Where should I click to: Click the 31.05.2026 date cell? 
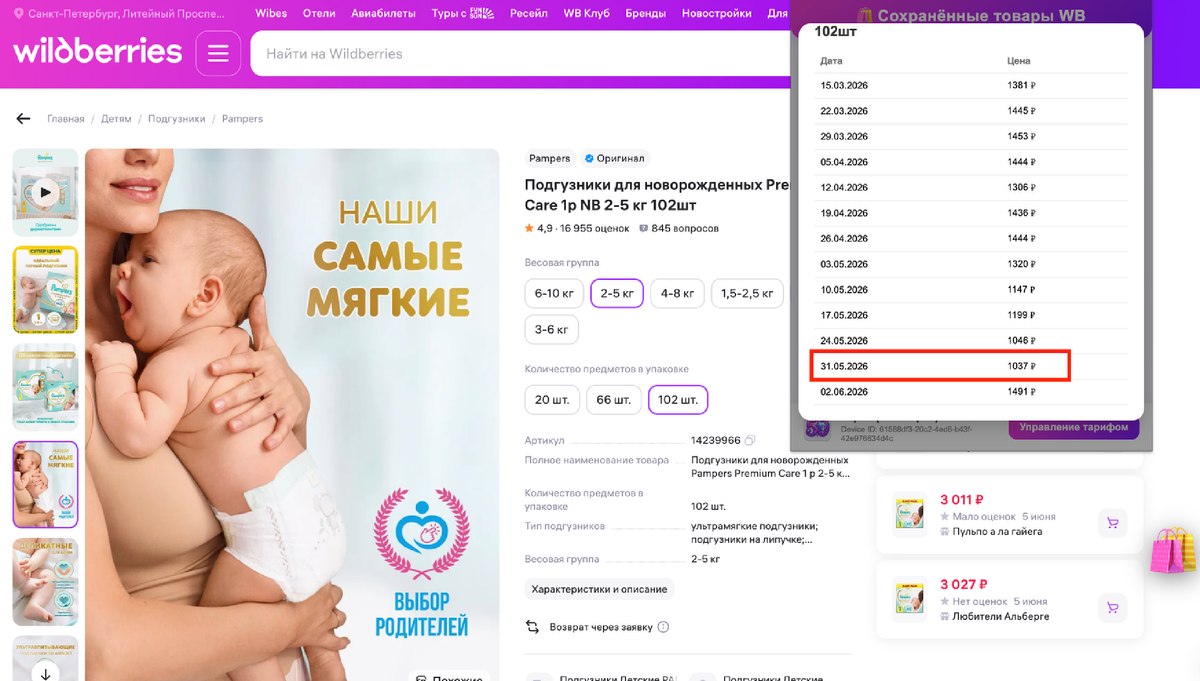(845, 367)
